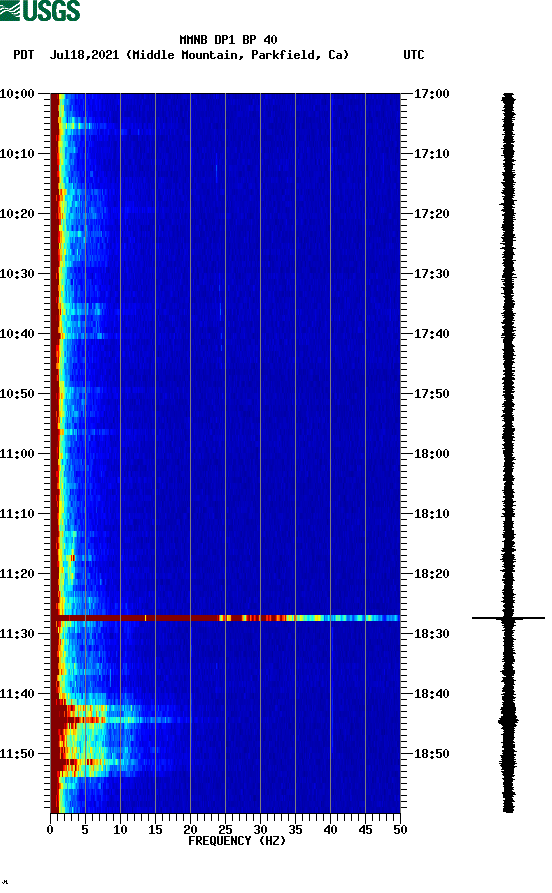
Task: Click the 17:30 UTC time label
Action: pos(431,273)
